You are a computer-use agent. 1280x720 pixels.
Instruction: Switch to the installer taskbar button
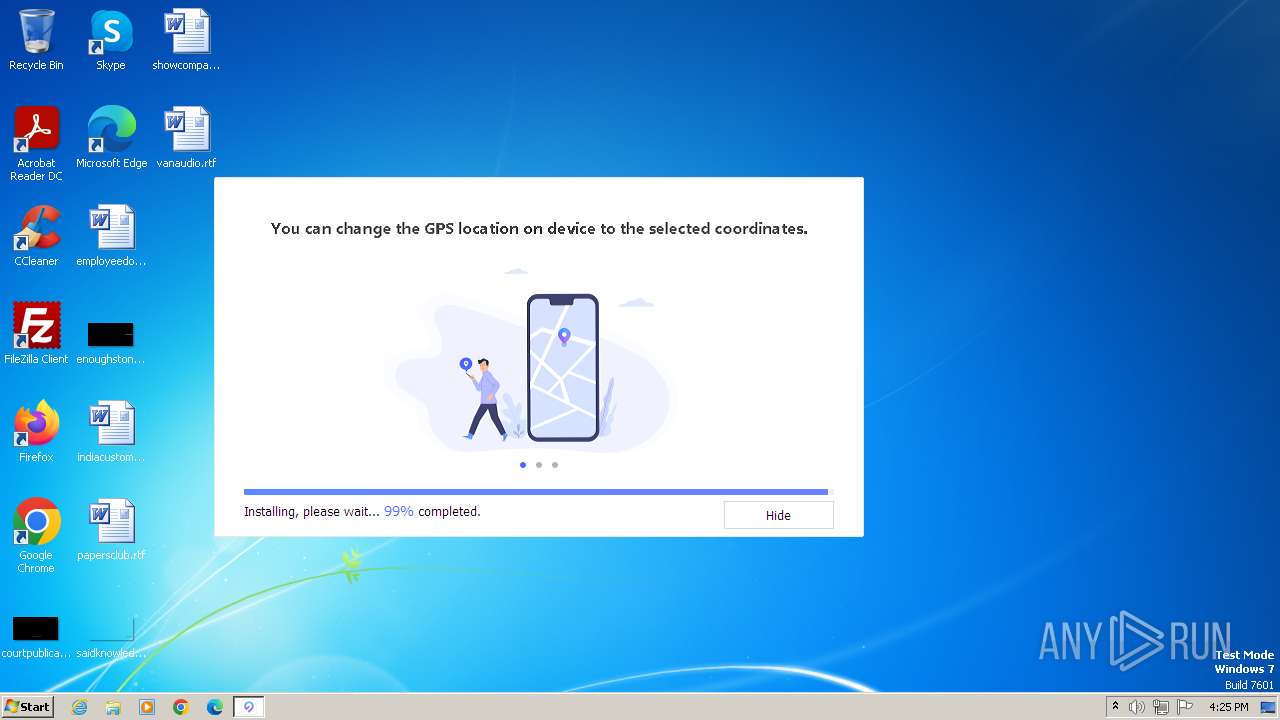[x=249, y=707]
